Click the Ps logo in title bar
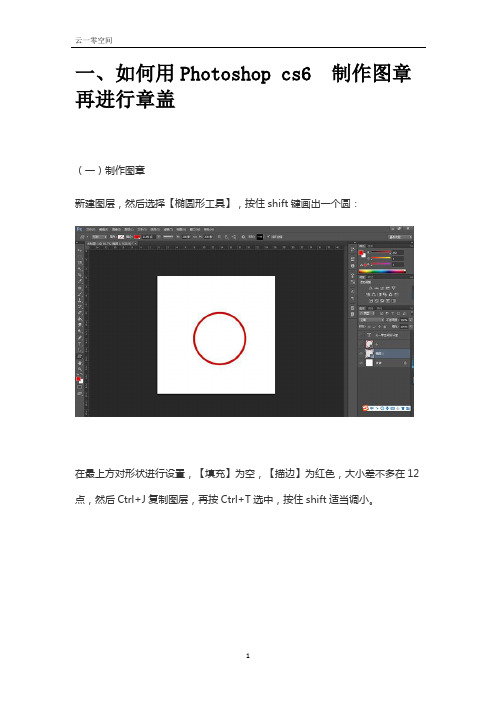Image resolution: width=496 pixels, height=702 pixels. [79, 229]
